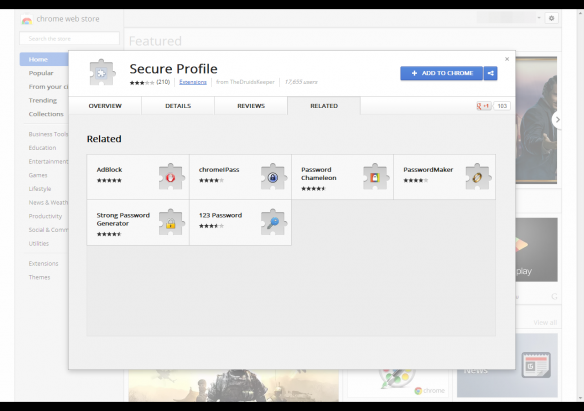Advance the featured carousel with right arrow
584x411 pixels.
coord(557,120)
